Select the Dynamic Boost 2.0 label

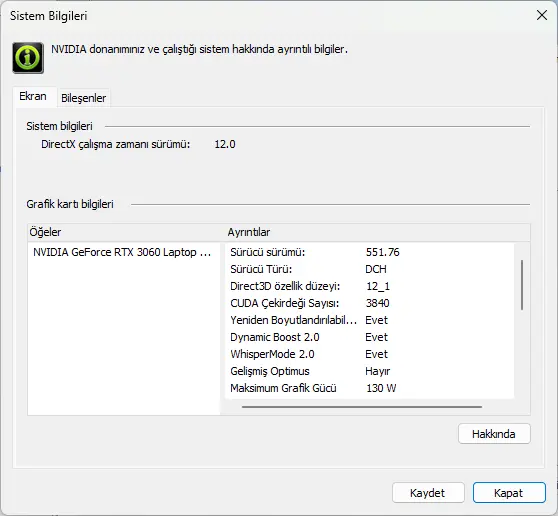coord(275,337)
